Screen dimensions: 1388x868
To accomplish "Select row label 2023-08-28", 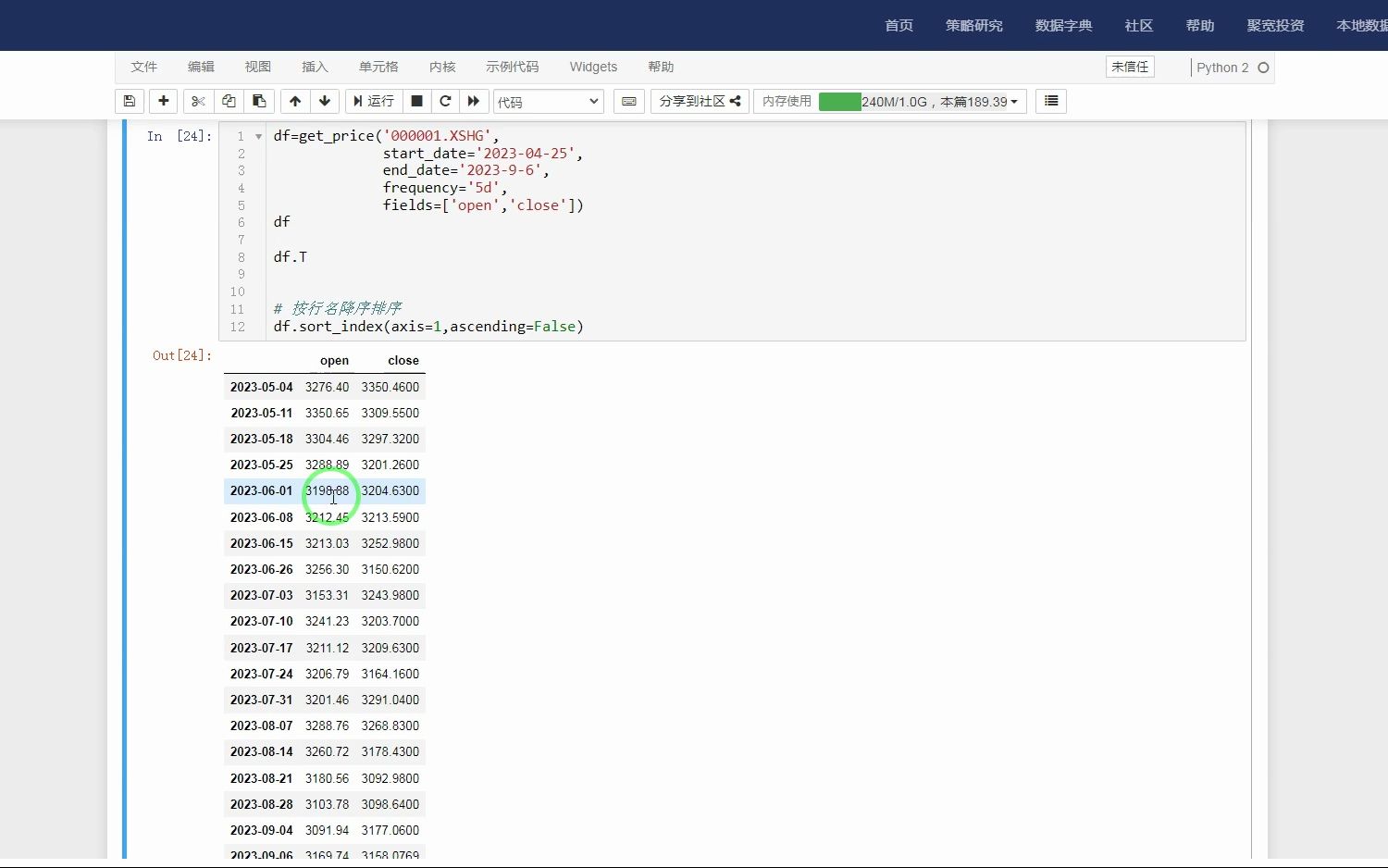I will (261, 804).
